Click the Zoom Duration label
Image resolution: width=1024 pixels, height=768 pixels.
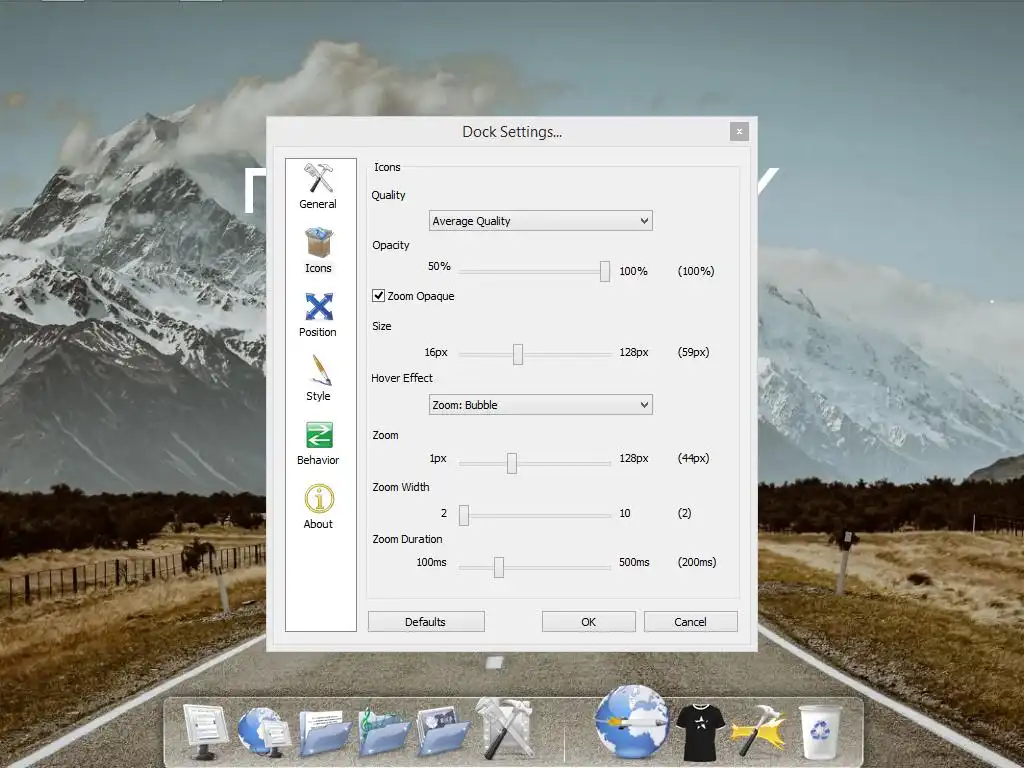[x=408, y=539]
